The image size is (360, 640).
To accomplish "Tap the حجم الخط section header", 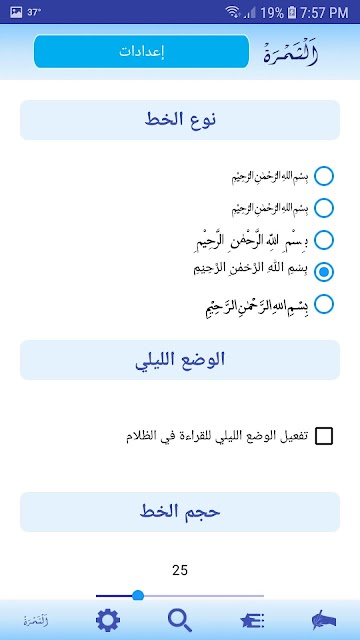I will 180,512.
